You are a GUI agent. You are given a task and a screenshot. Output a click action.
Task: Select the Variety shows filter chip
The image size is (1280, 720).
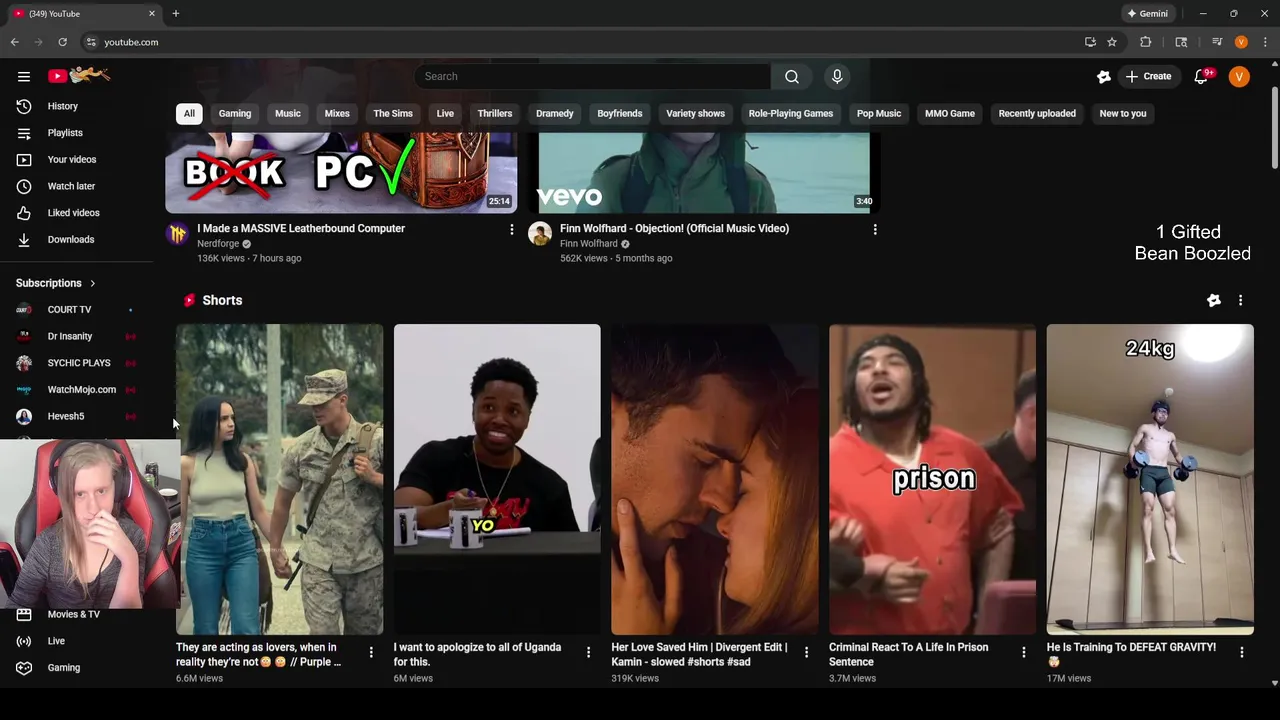click(696, 113)
